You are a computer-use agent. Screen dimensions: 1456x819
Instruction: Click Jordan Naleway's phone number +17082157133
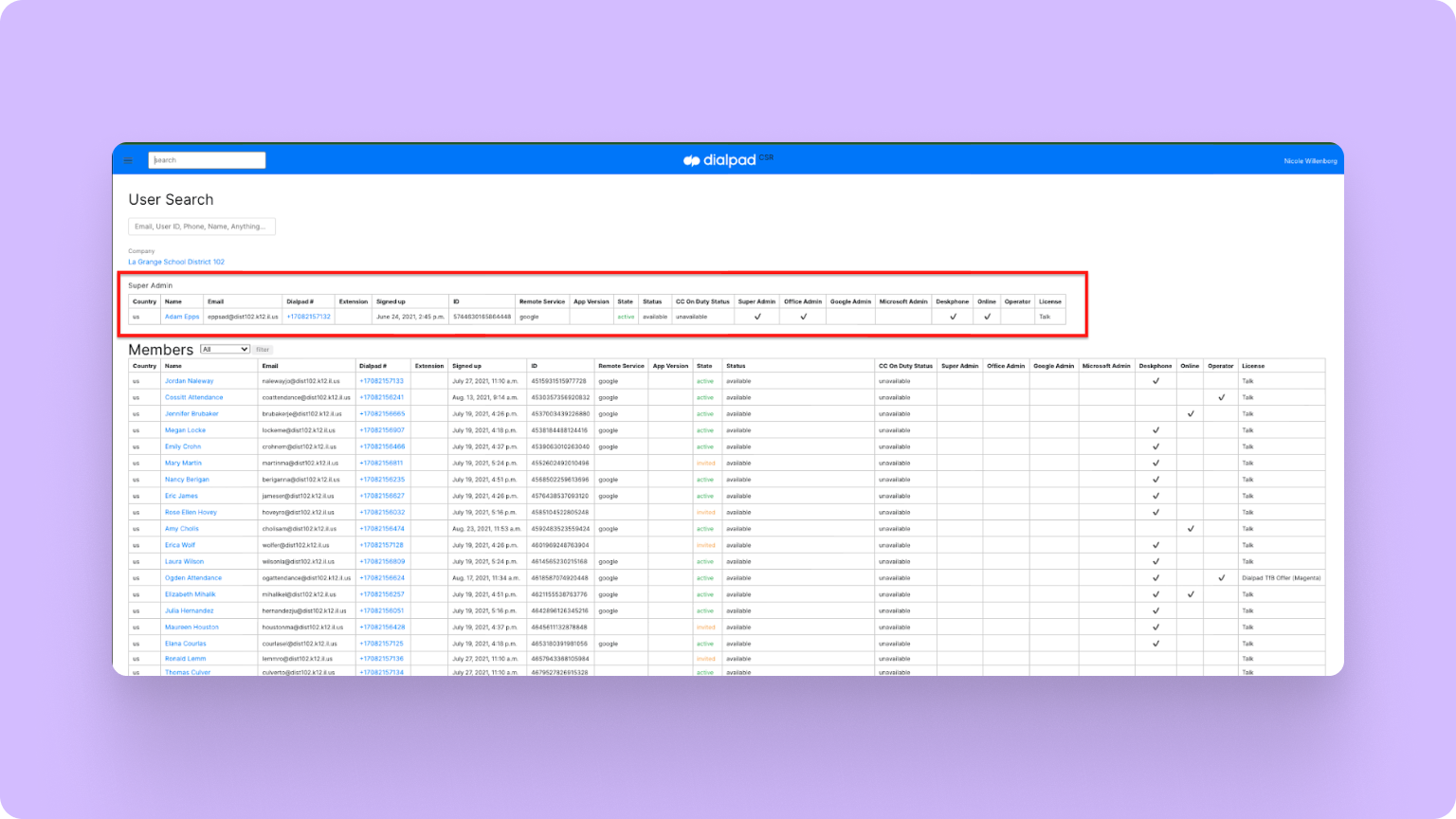tap(383, 381)
